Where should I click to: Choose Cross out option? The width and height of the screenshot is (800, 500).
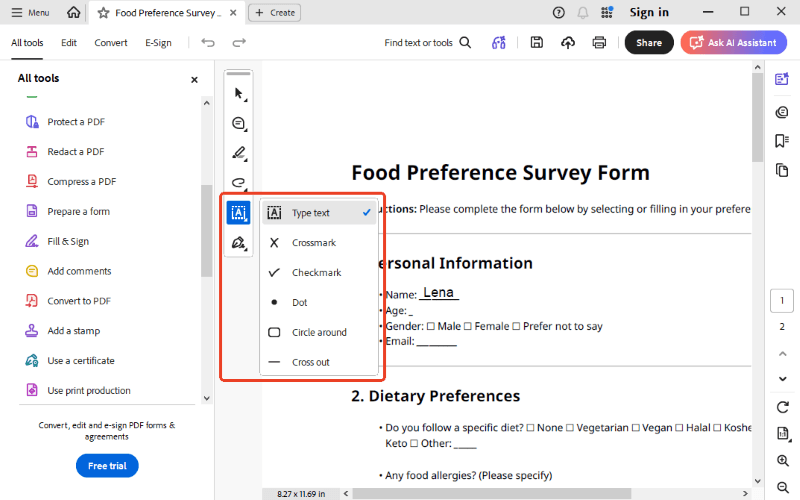pyautogui.click(x=319, y=362)
